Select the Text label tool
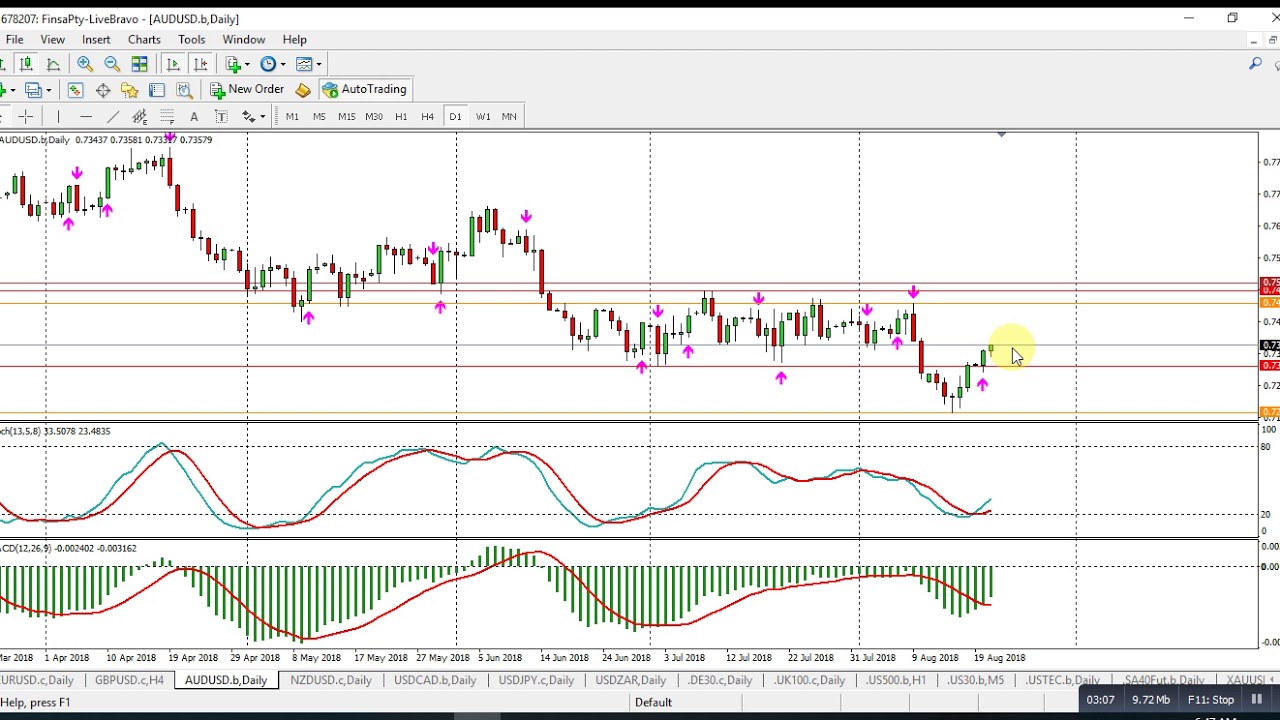Viewport: 1280px width, 720px height. 194,117
